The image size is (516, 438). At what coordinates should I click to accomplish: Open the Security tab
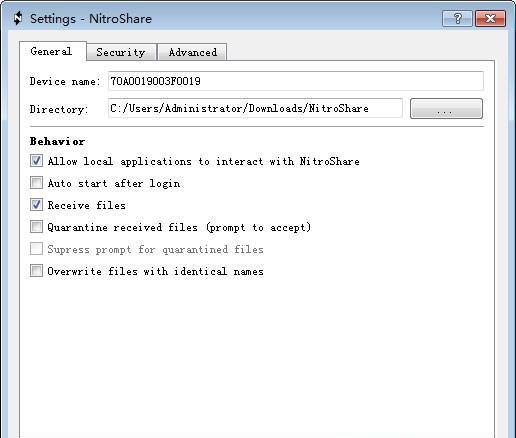pyautogui.click(x=121, y=52)
